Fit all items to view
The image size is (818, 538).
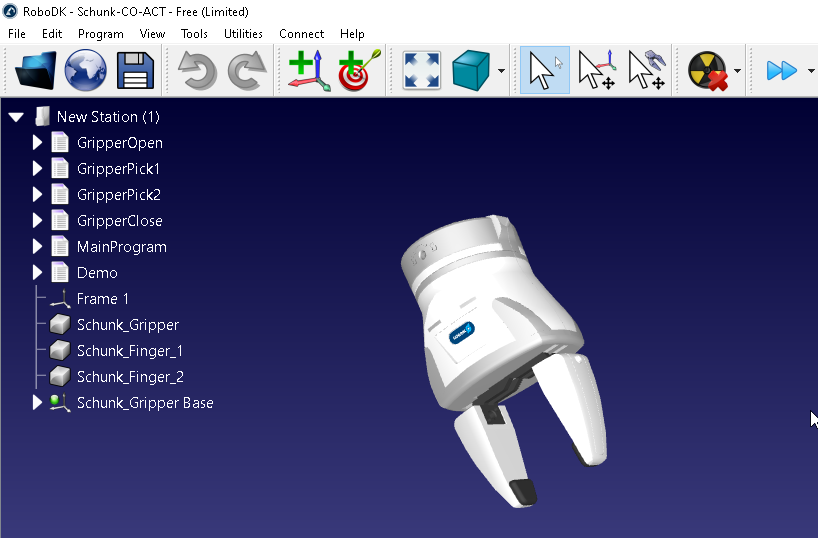coord(422,70)
